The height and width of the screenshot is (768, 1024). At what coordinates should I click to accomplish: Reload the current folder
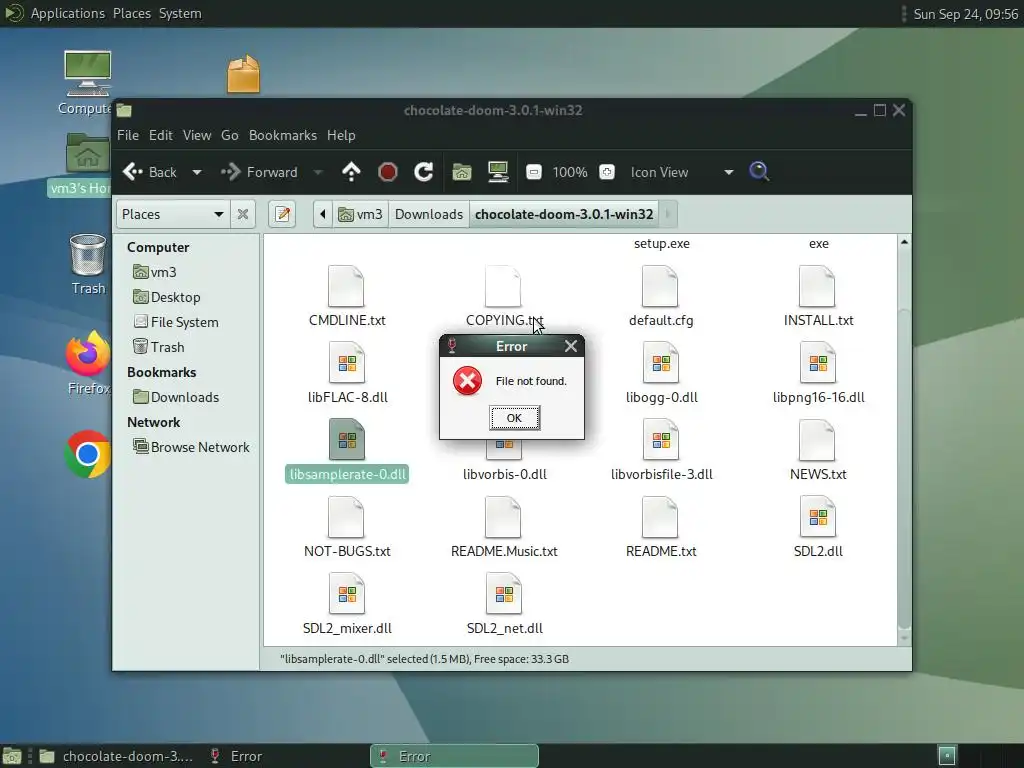click(424, 172)
